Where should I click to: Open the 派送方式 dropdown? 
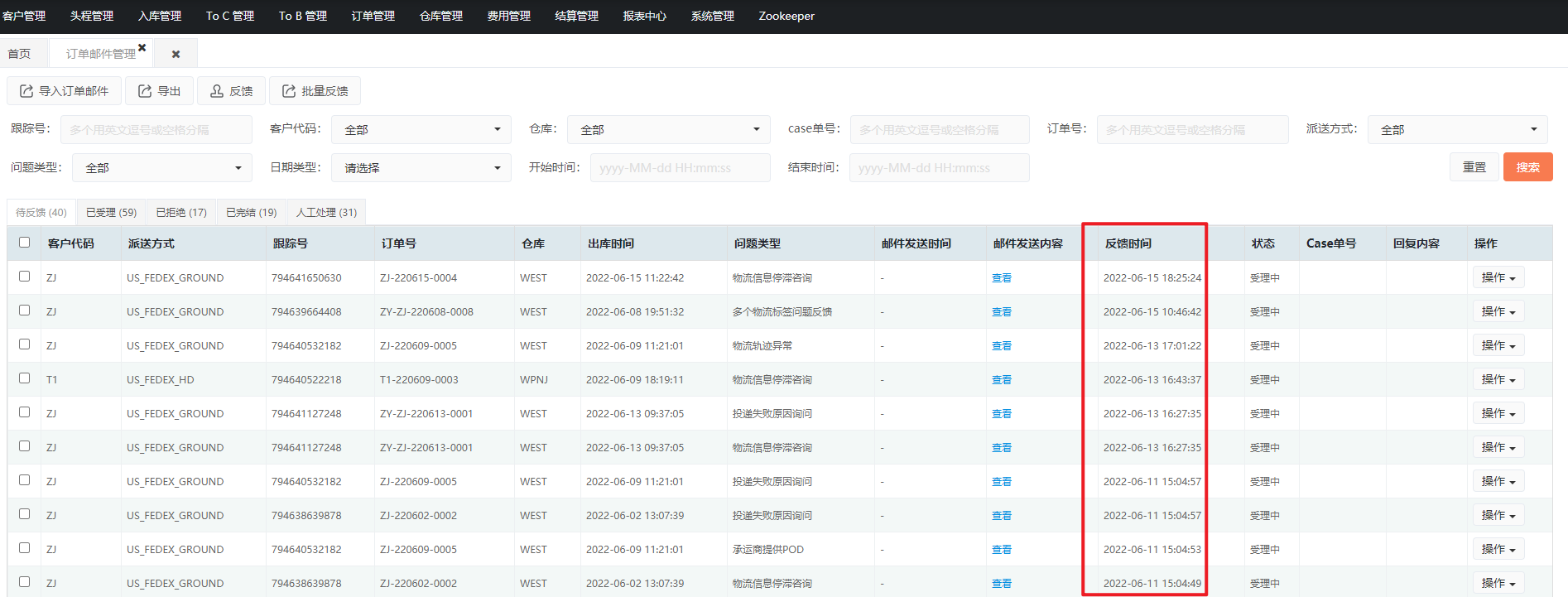(x=1457, y=129)
